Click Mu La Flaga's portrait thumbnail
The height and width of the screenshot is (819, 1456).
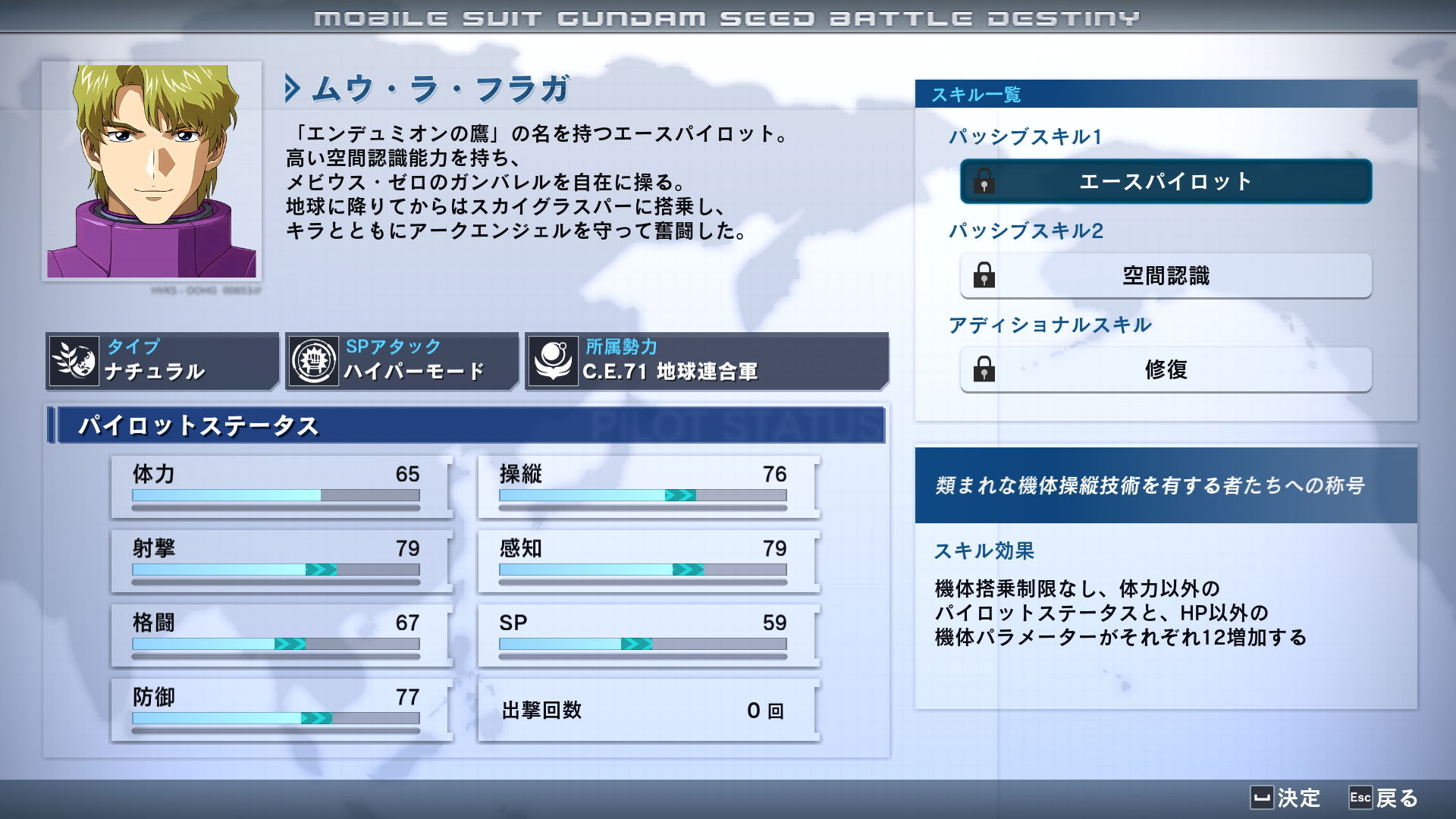coord(152,171)
